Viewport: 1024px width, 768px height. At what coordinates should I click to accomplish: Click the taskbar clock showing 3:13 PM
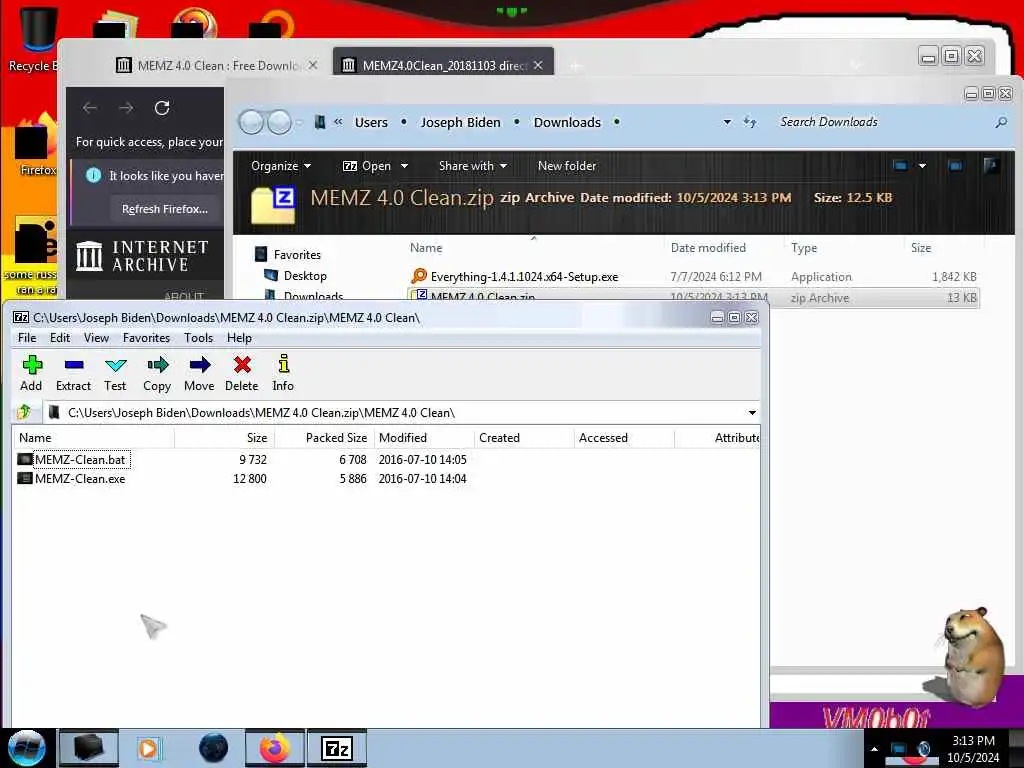(973, 748)
